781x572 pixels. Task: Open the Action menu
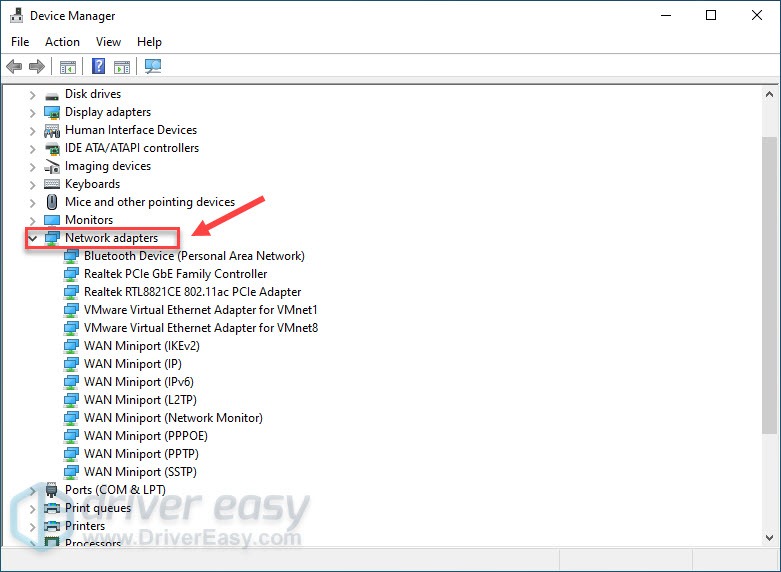(62, 42)
